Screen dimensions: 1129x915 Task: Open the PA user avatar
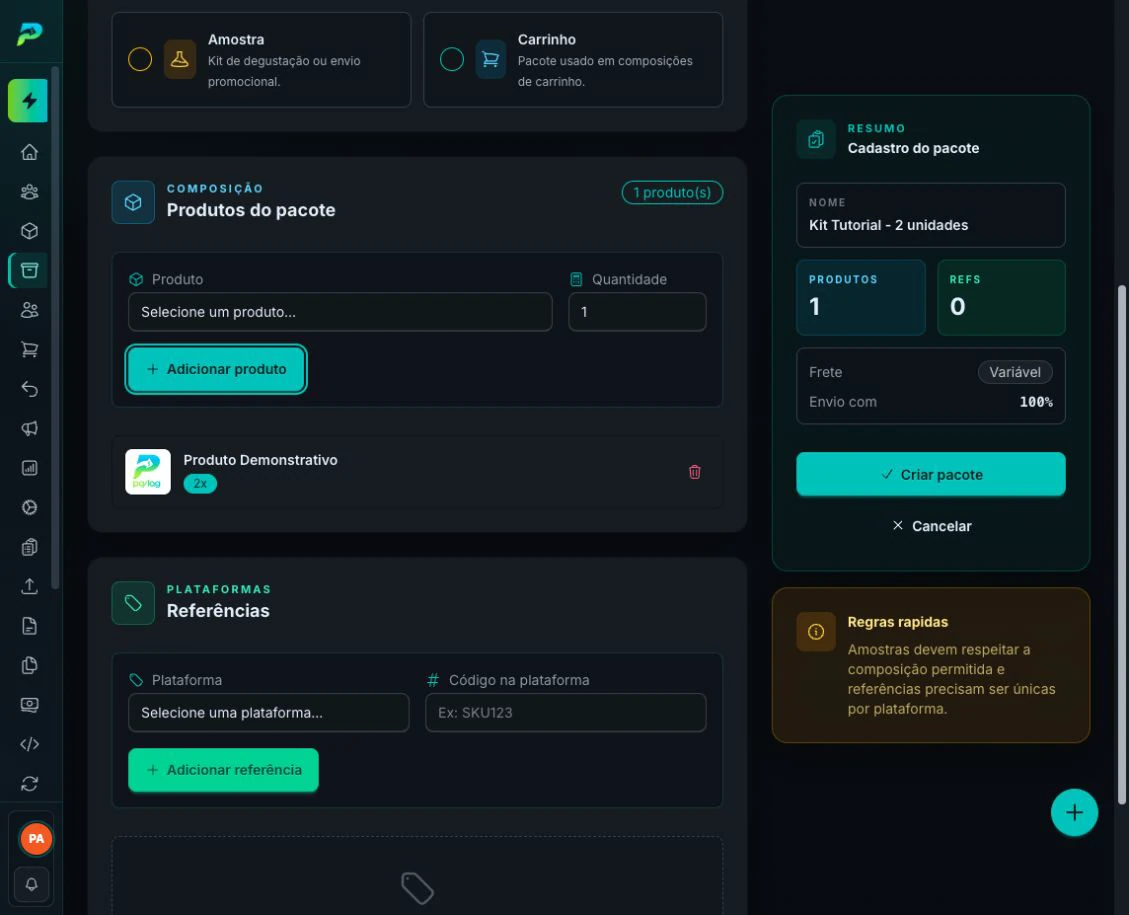coord(36,839)
